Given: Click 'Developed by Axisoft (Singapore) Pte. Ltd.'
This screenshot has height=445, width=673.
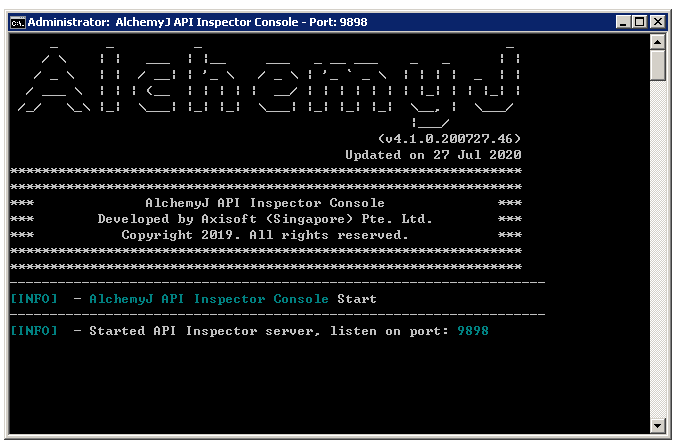Looking at the screenshot, I should (x=265, y=219).
